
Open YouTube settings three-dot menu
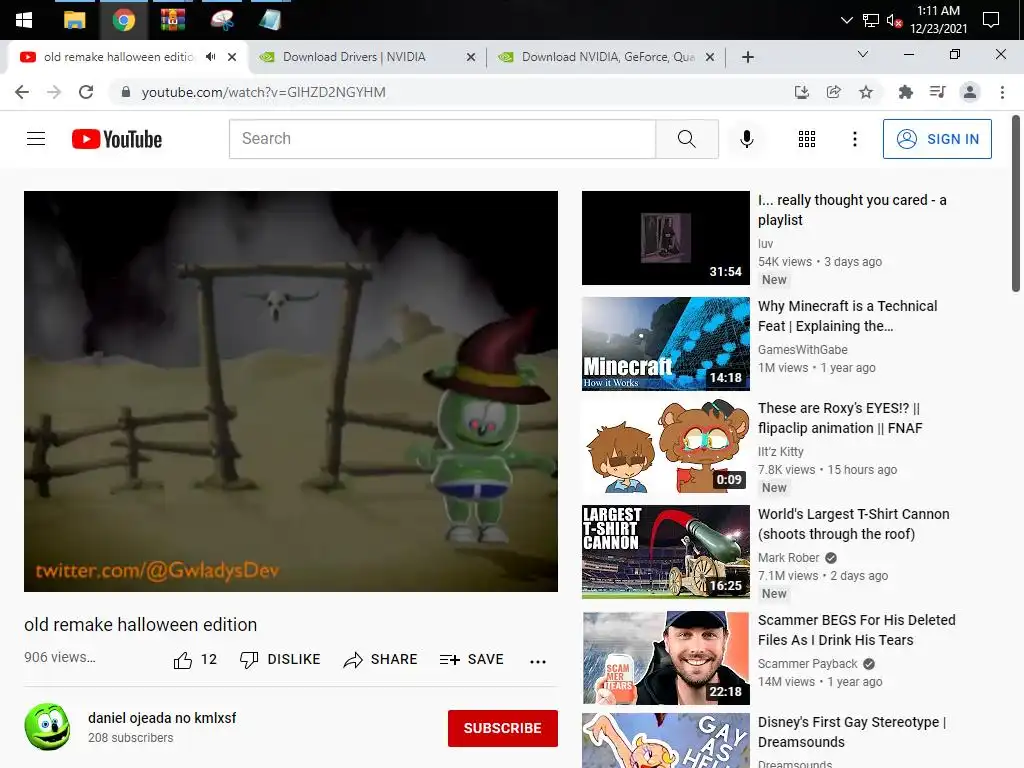pyautogui.click(x=854, y=138)
